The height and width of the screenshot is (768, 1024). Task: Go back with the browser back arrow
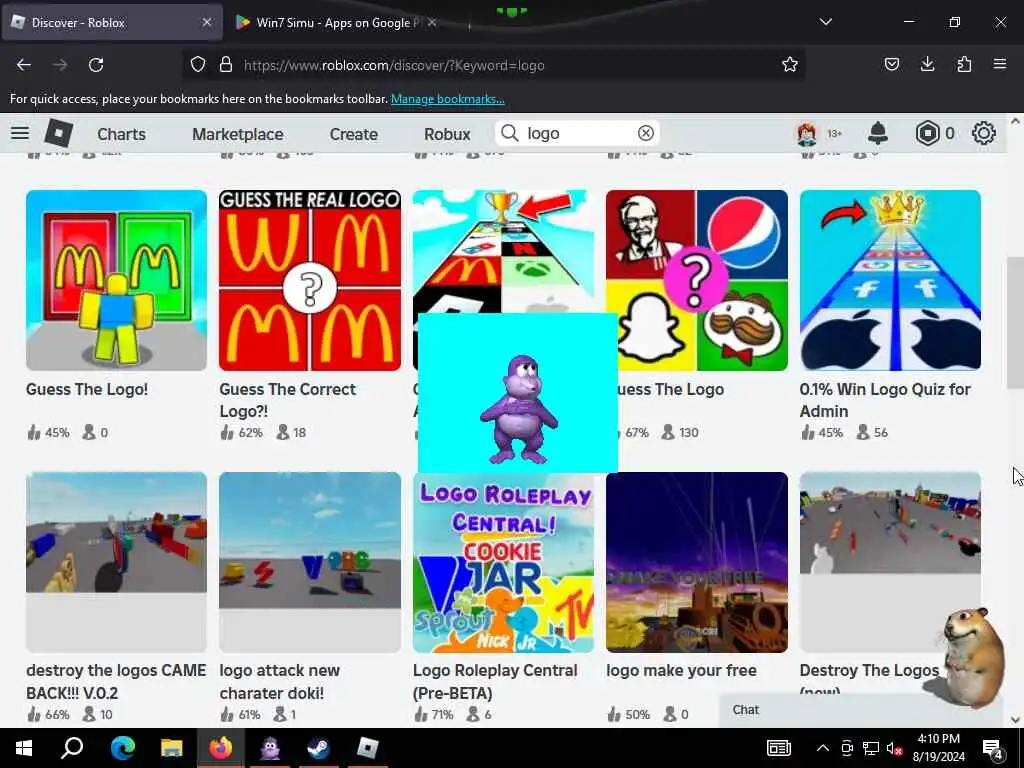[x=24, y=65]
